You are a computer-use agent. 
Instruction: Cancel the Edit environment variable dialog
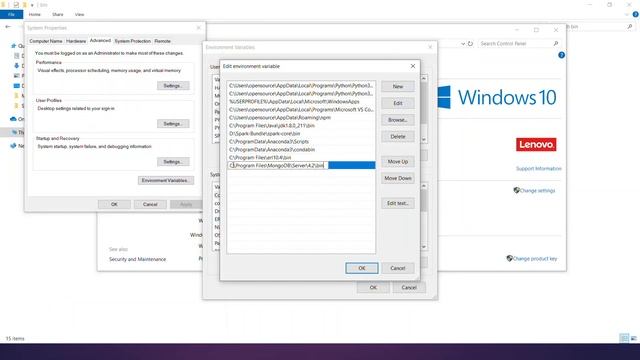point(398,268)
